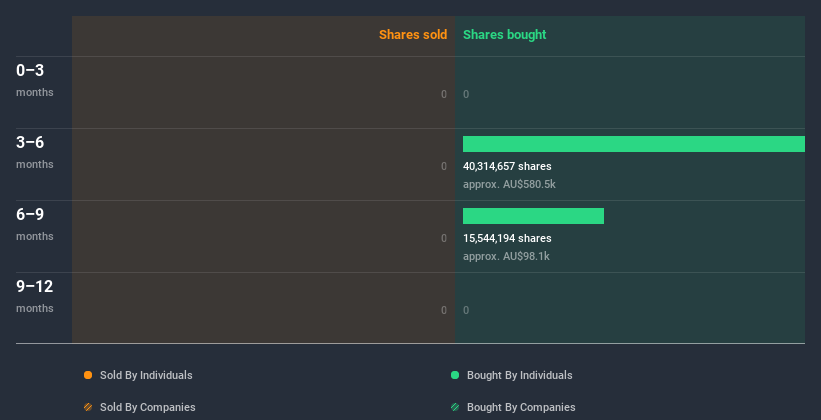The height and width of the screenshot is (420, 821).
Task: Click the striped Sold By Companies legend icon
Action: [x=88, y=407]
